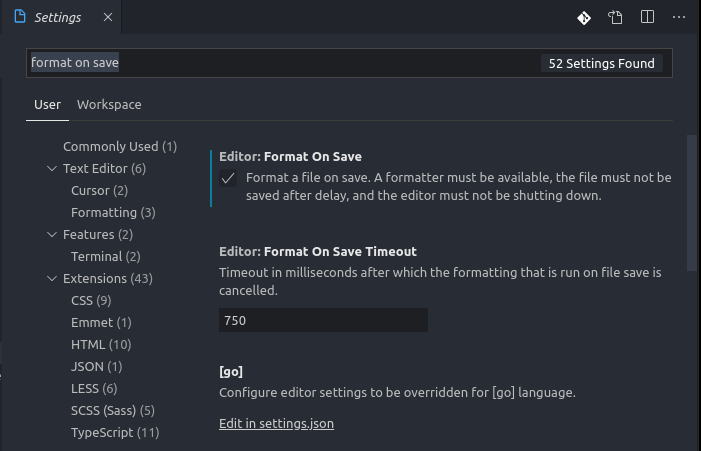Open Edit in settings.json link

click(x=276, y=424)
